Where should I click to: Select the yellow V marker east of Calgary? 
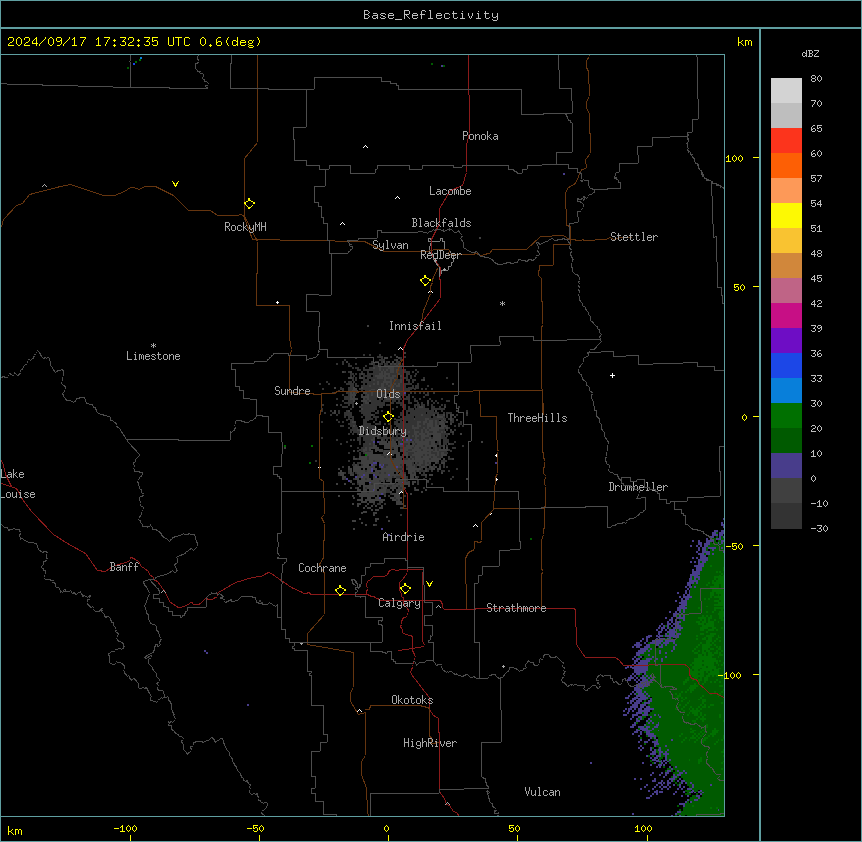429,584
